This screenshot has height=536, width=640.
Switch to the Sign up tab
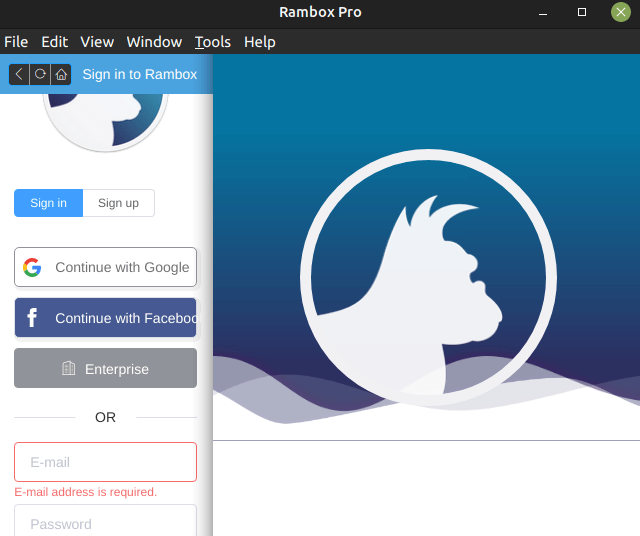coord(118,203)
